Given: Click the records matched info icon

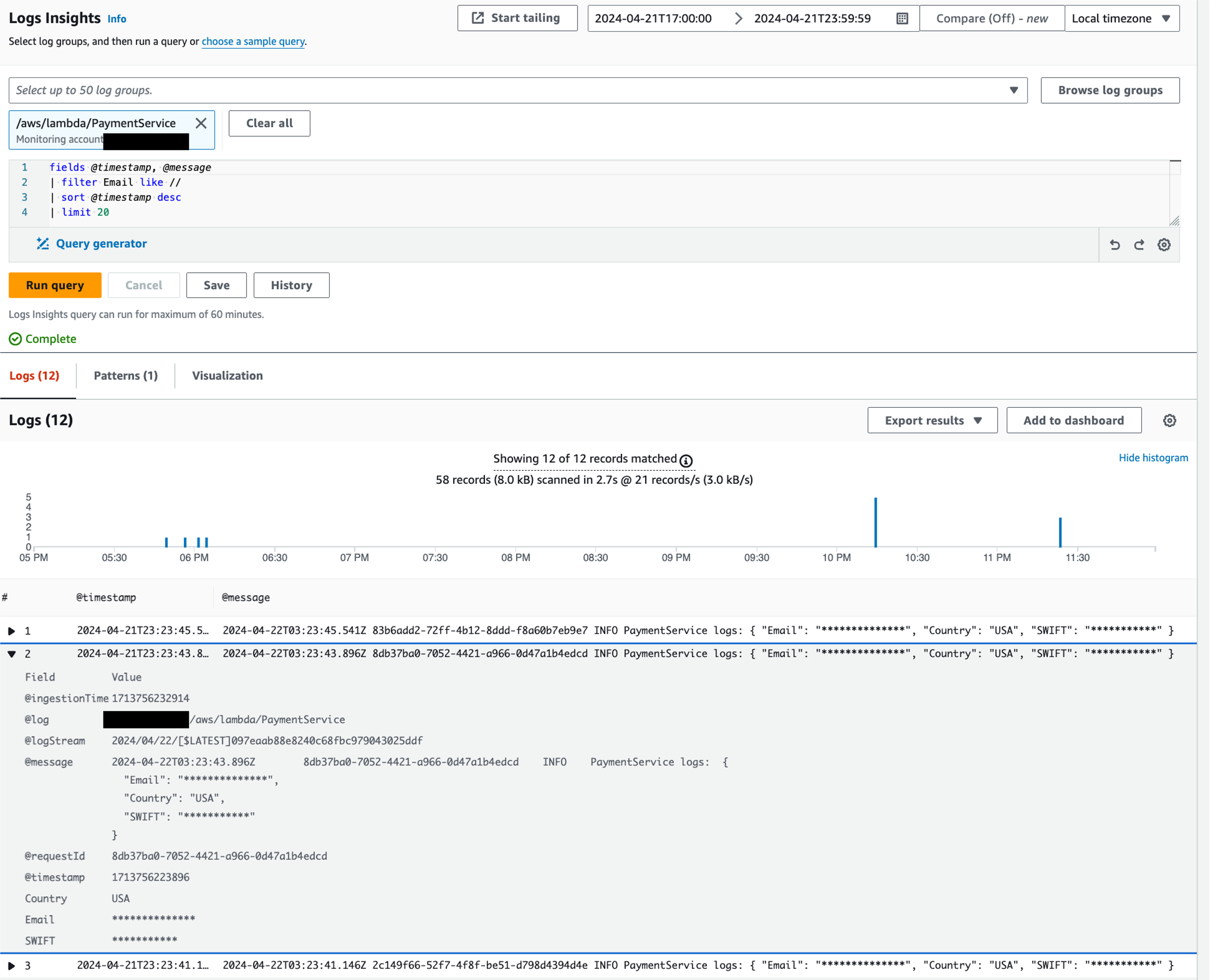Looking at the screenshot, I should (x=686, y=460).
